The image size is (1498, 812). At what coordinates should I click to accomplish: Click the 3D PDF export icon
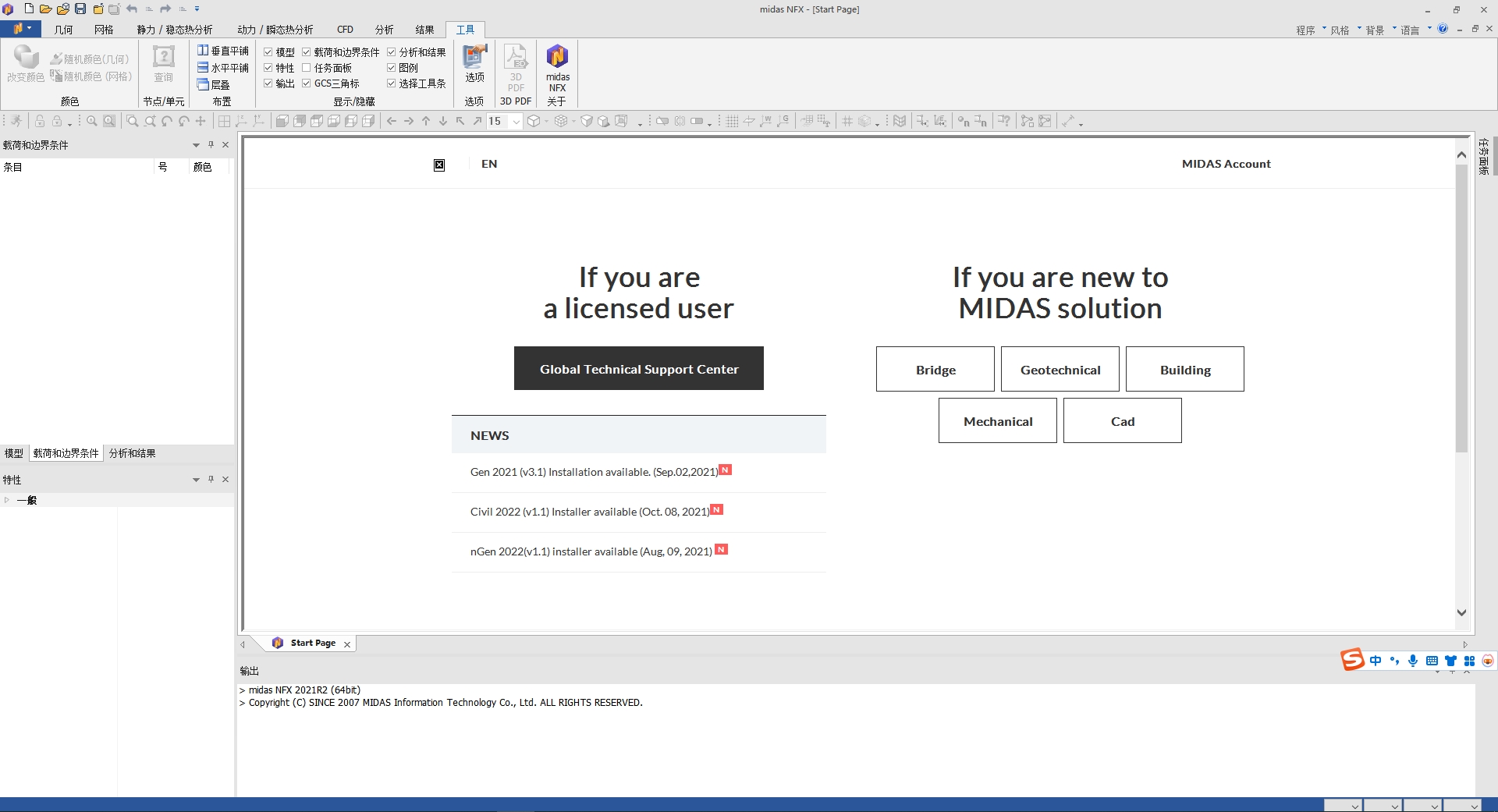tap(516, 68)
